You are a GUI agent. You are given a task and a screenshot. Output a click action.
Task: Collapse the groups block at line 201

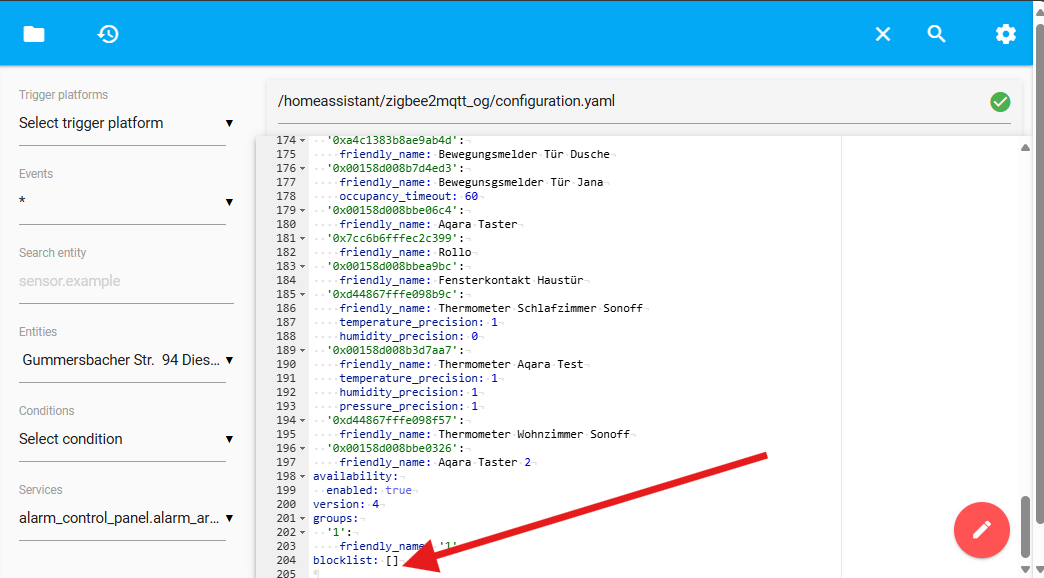[x=304, y=519]
